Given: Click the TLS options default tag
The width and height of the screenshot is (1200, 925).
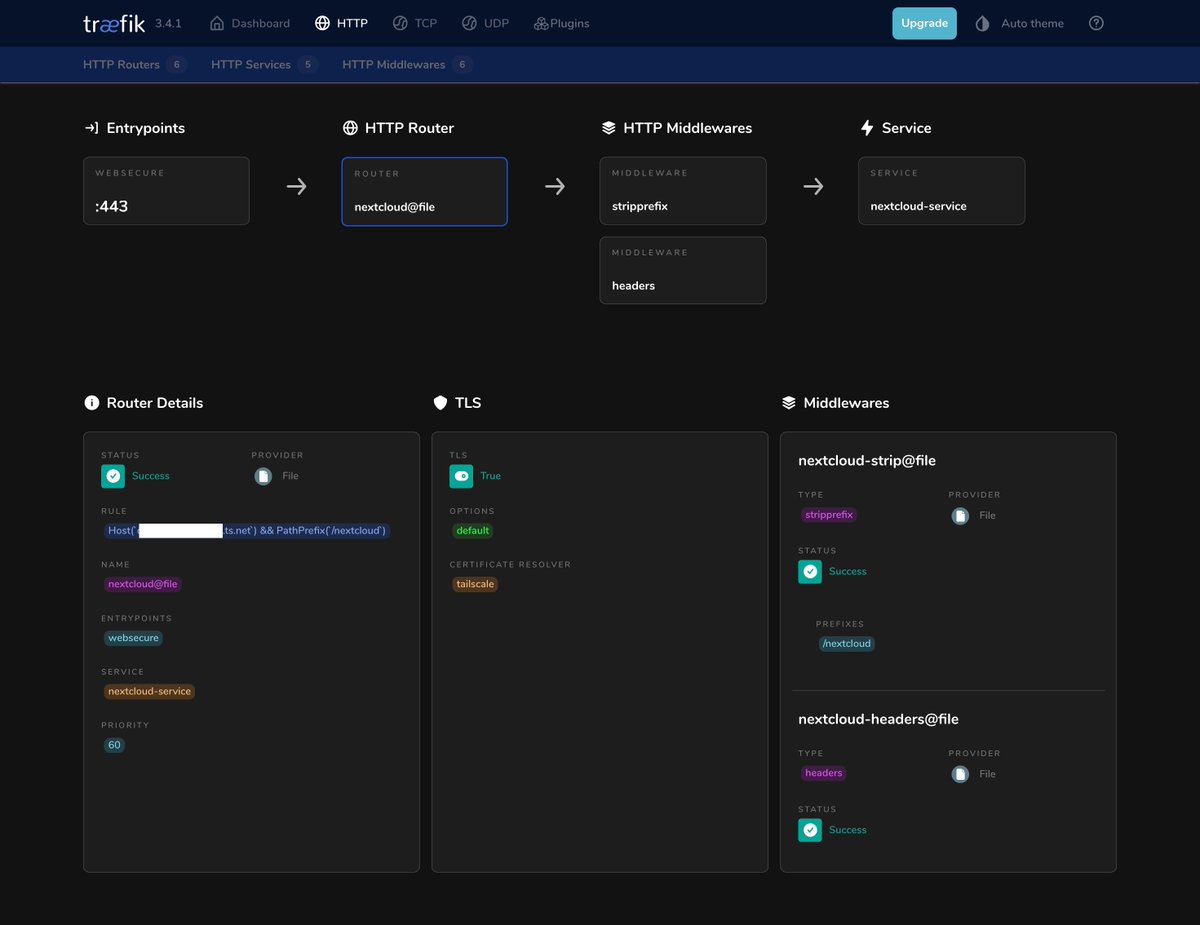Looking at the screenshot, I should pos(472,530).
